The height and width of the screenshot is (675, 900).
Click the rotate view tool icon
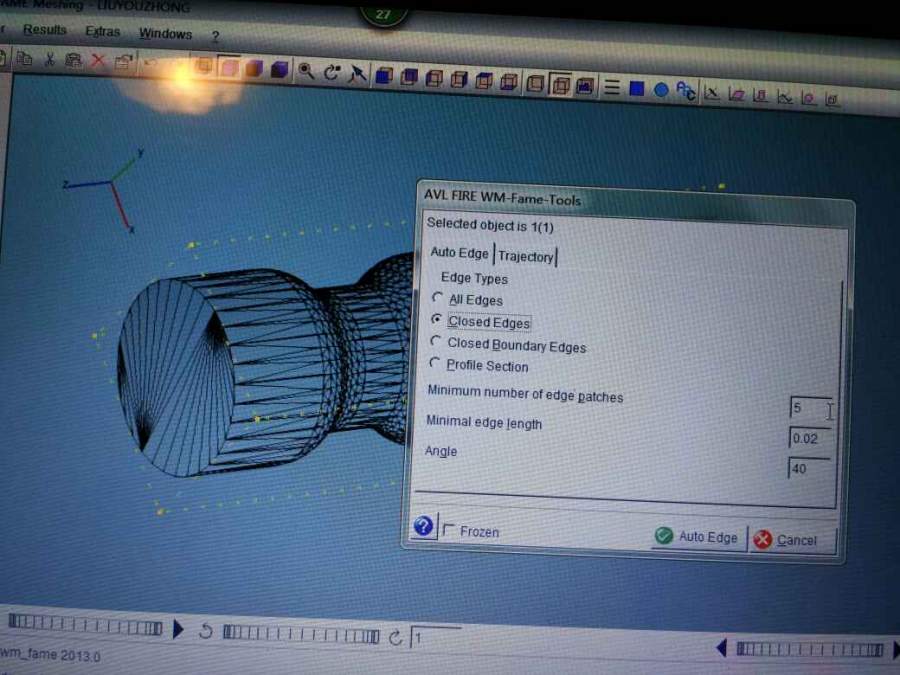coord(331,72)
